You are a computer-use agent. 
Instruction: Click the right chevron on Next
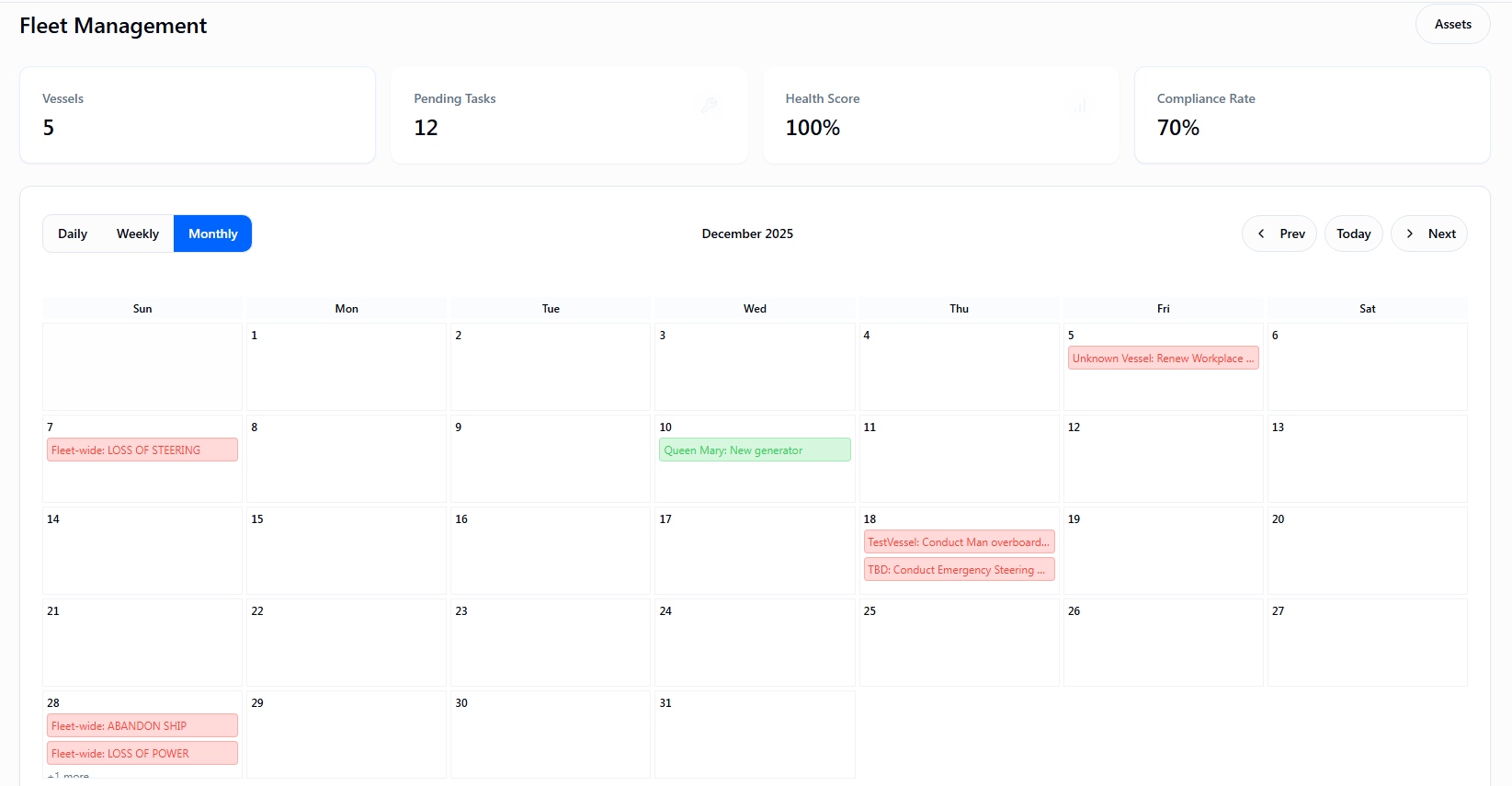click(x=1410, y=234)
